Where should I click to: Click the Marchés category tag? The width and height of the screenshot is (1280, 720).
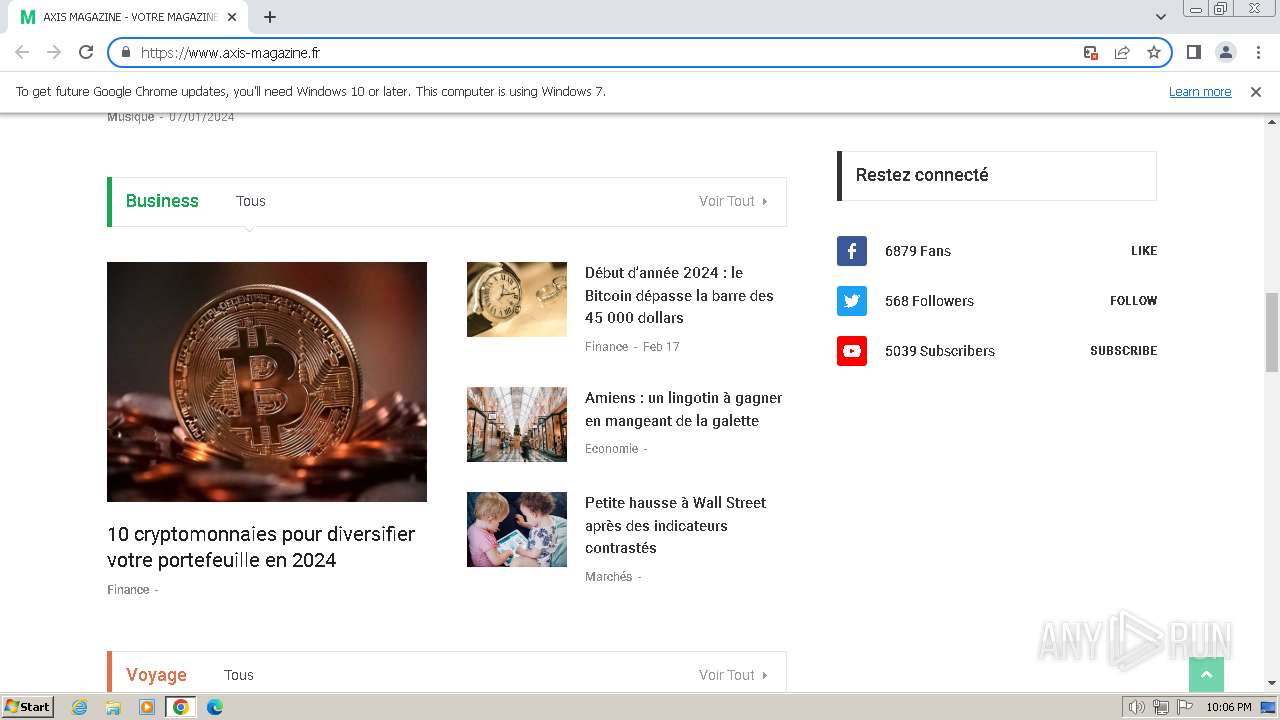[609, 577]
